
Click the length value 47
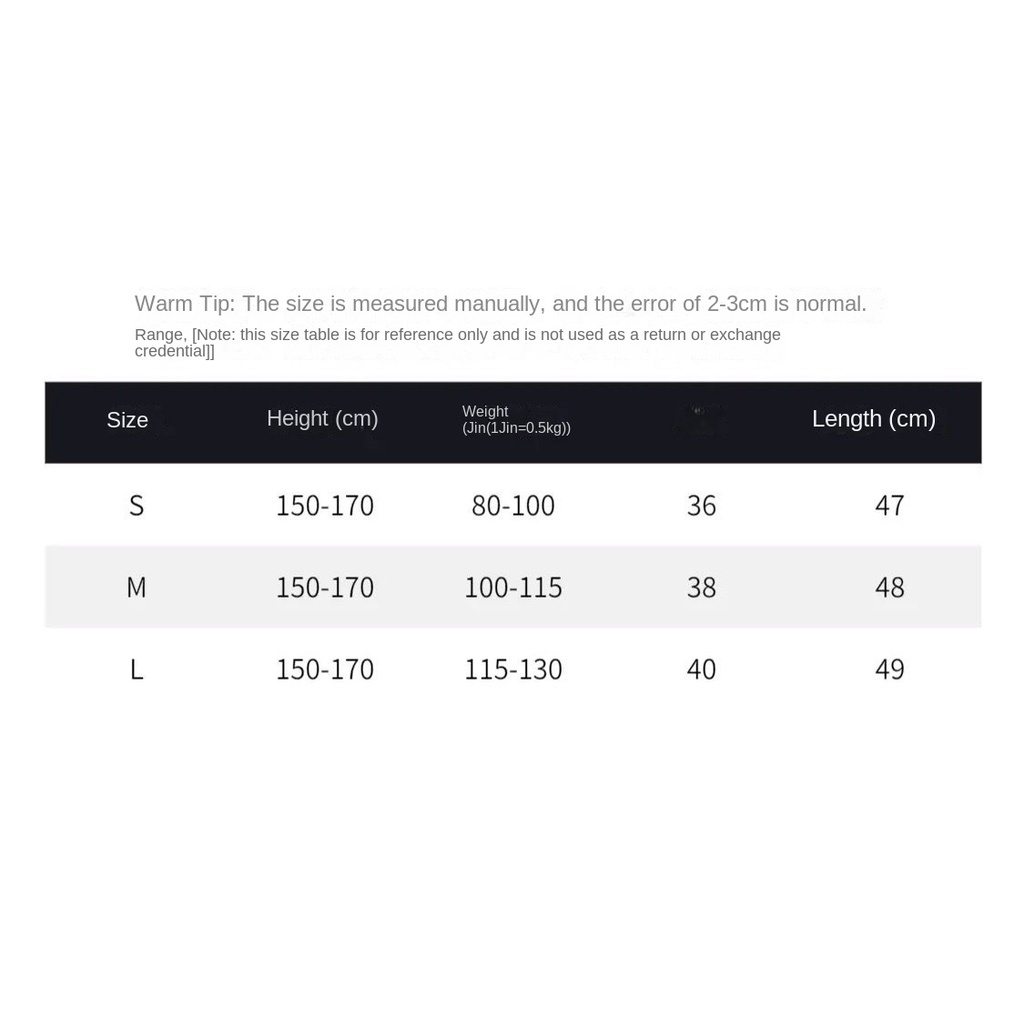tap(889, 505)
